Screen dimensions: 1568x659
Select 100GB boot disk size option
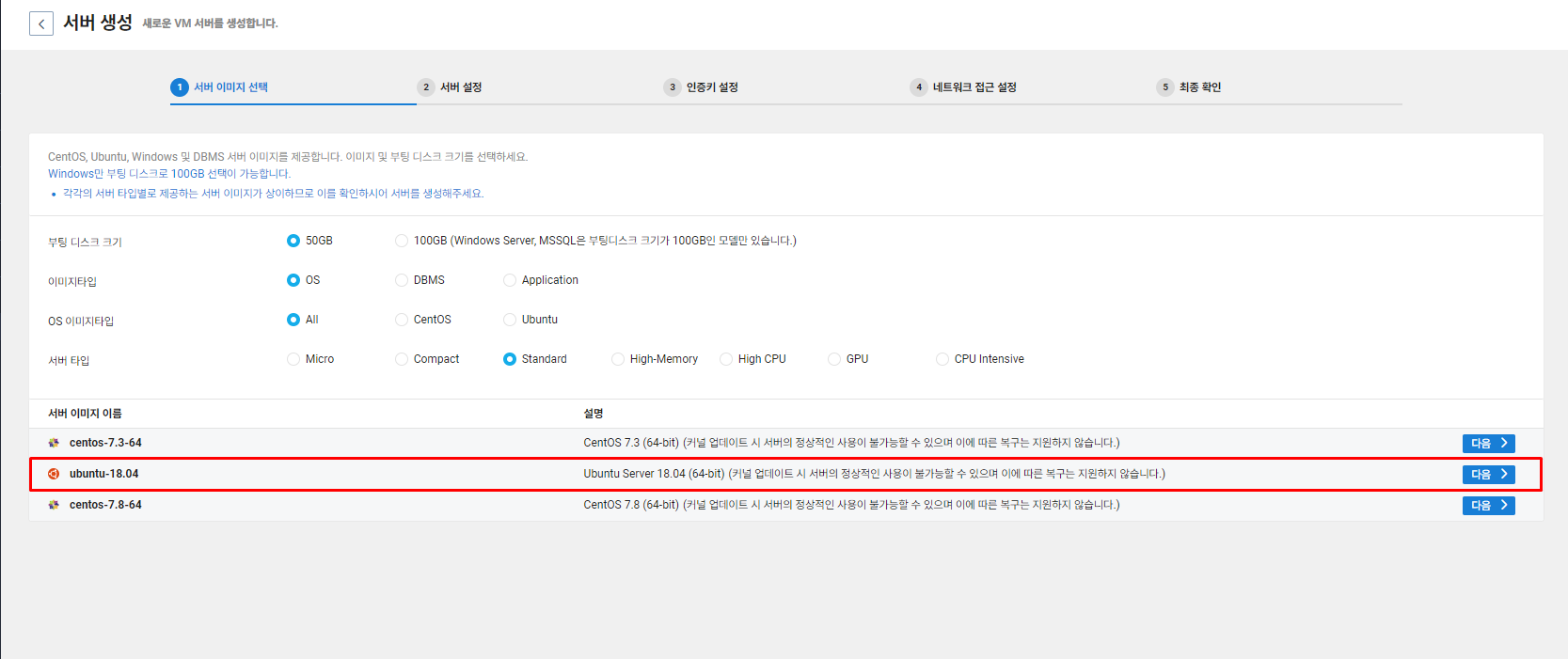click(x=402, y=241)
